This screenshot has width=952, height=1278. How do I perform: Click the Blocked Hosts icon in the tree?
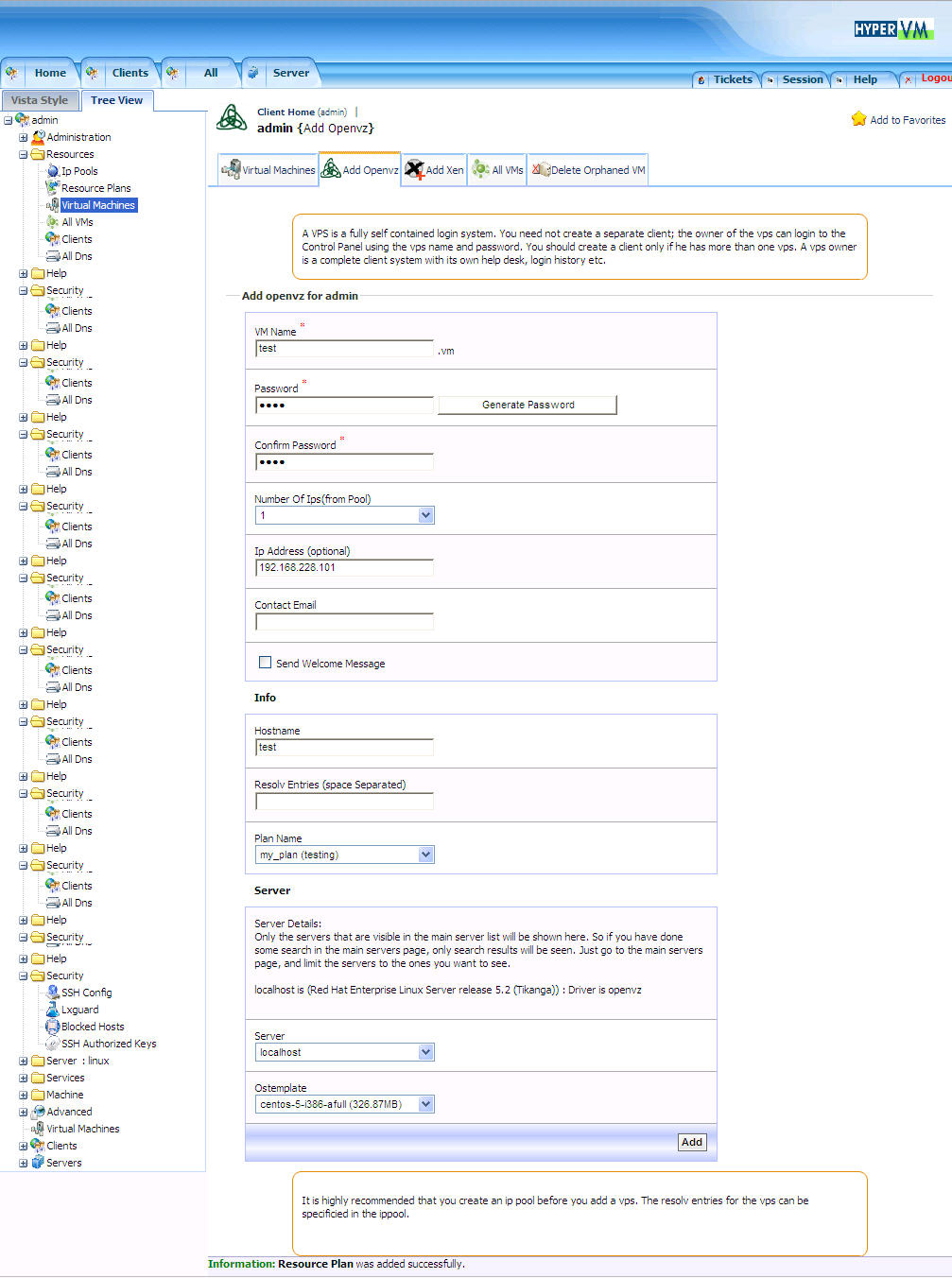(x=53, y=1027)
